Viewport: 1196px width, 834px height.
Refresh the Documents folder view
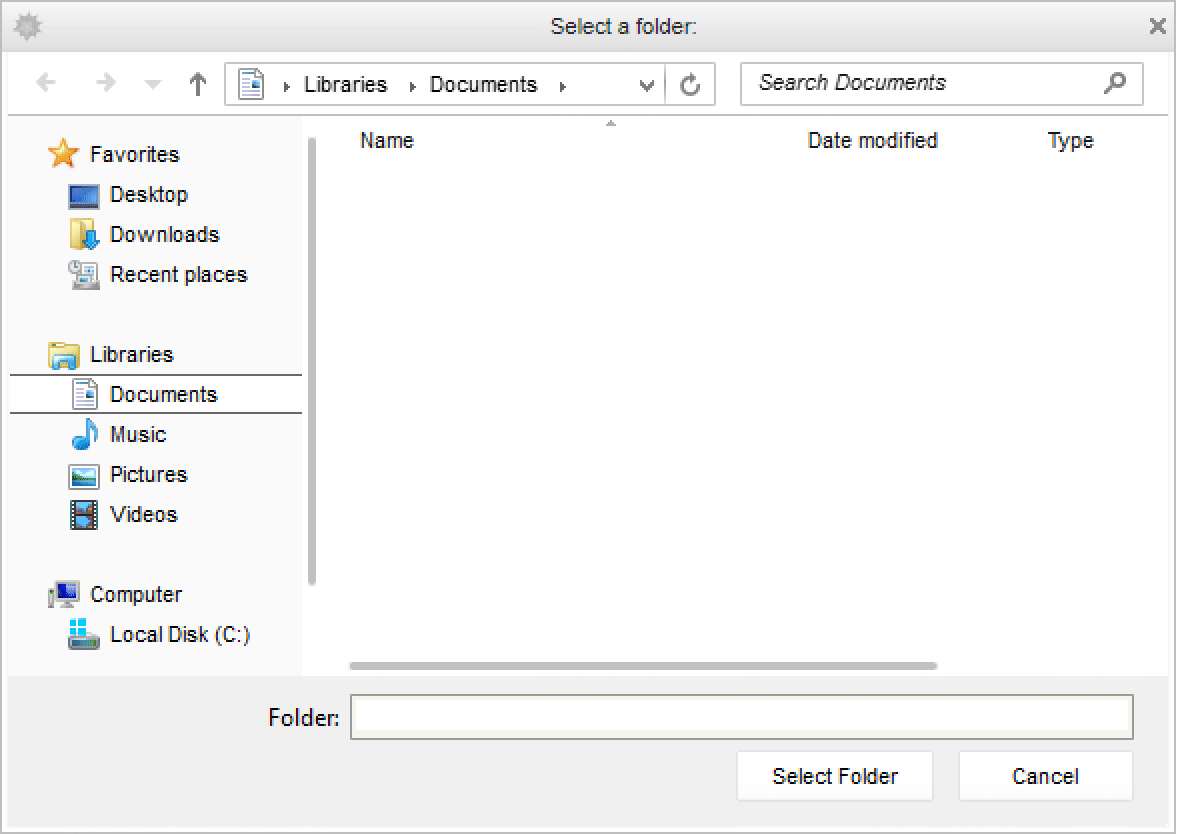coord(690,85)
